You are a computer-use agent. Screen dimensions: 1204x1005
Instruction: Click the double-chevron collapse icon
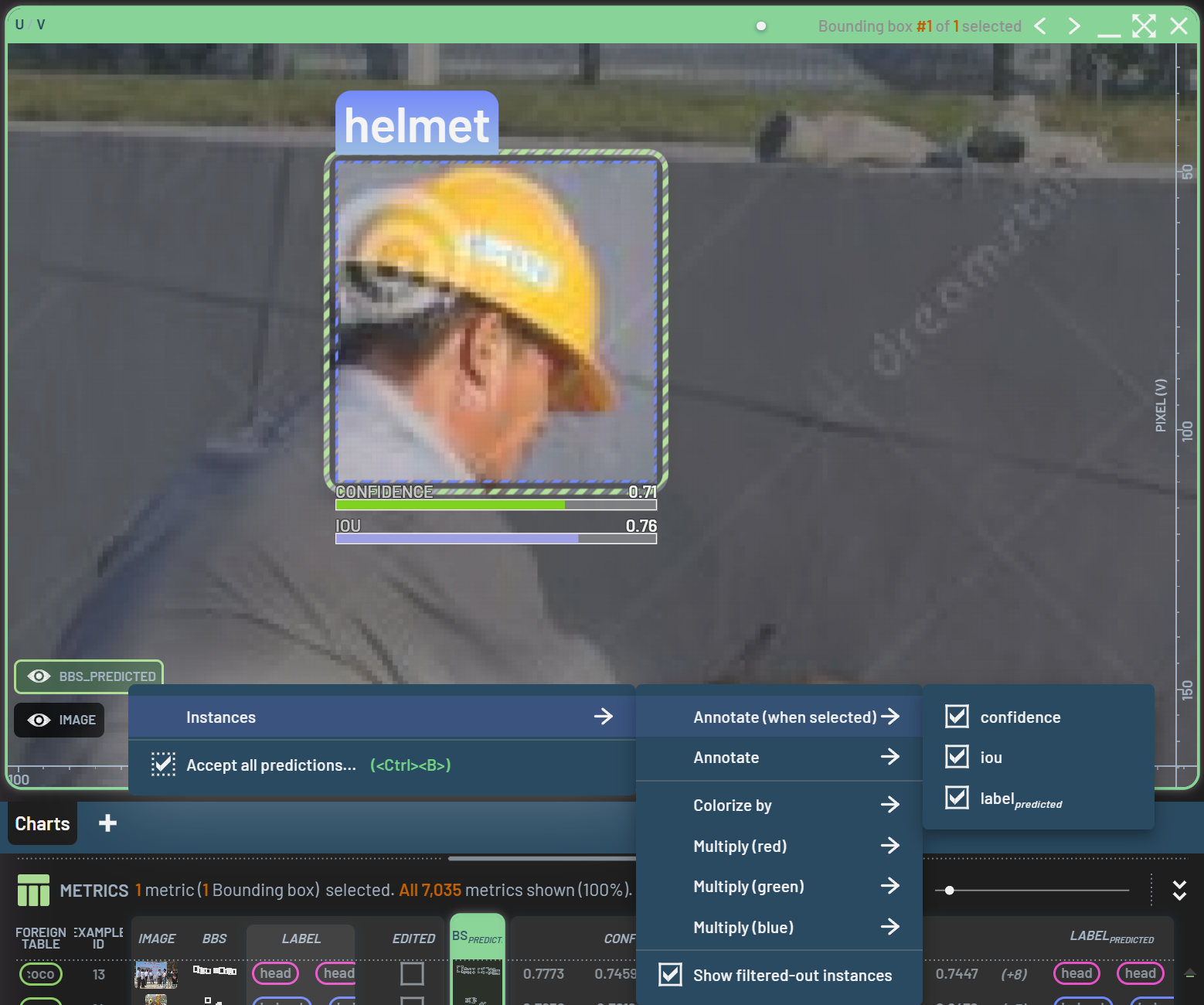1179,891
